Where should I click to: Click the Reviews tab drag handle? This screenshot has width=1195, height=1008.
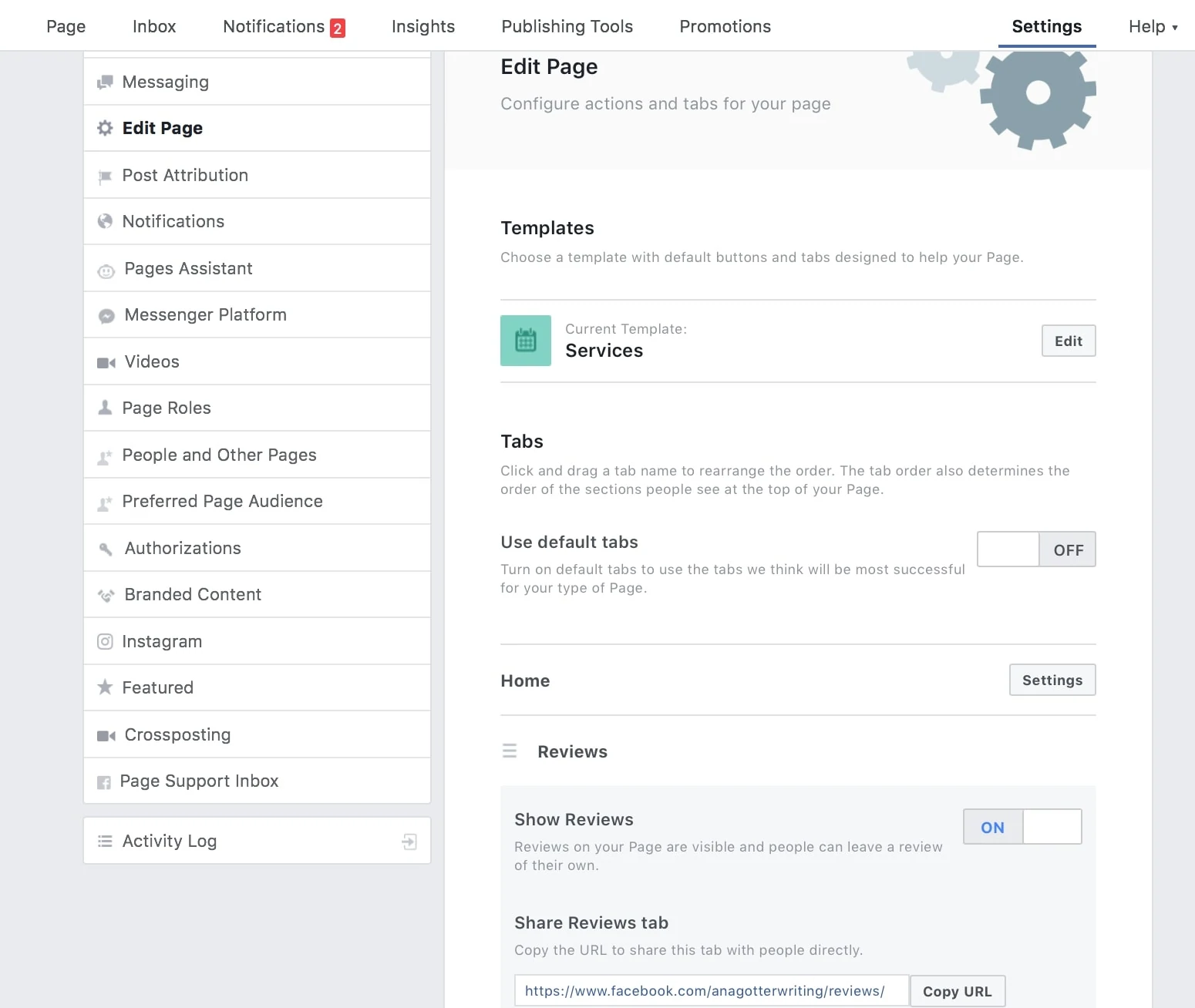(x=510, y=751)
